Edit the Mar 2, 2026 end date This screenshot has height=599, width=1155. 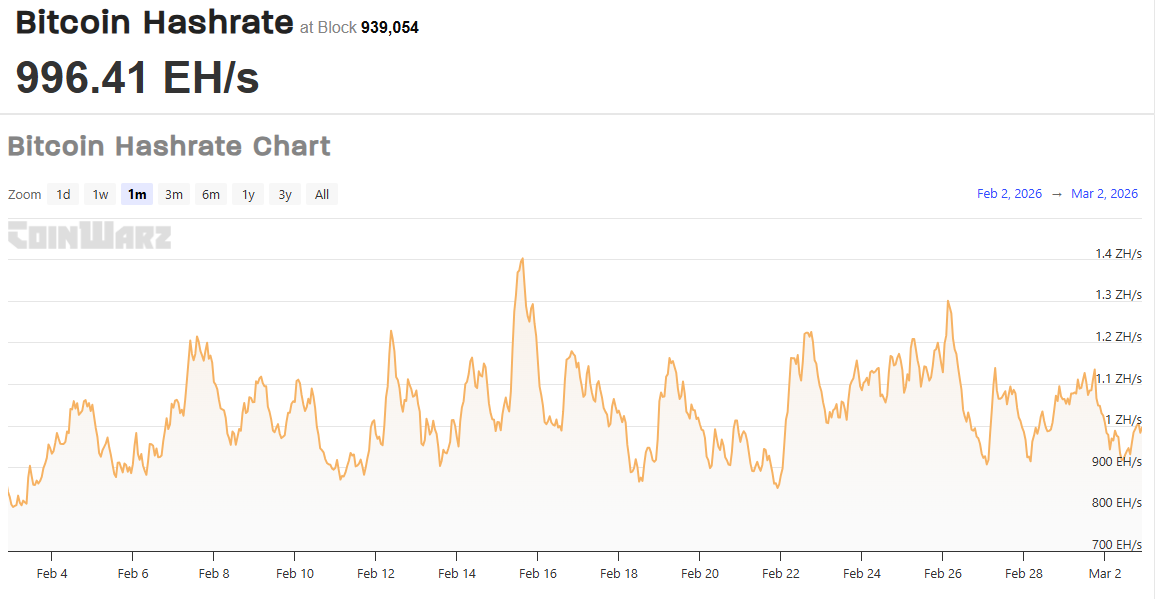pos(1104,194)
